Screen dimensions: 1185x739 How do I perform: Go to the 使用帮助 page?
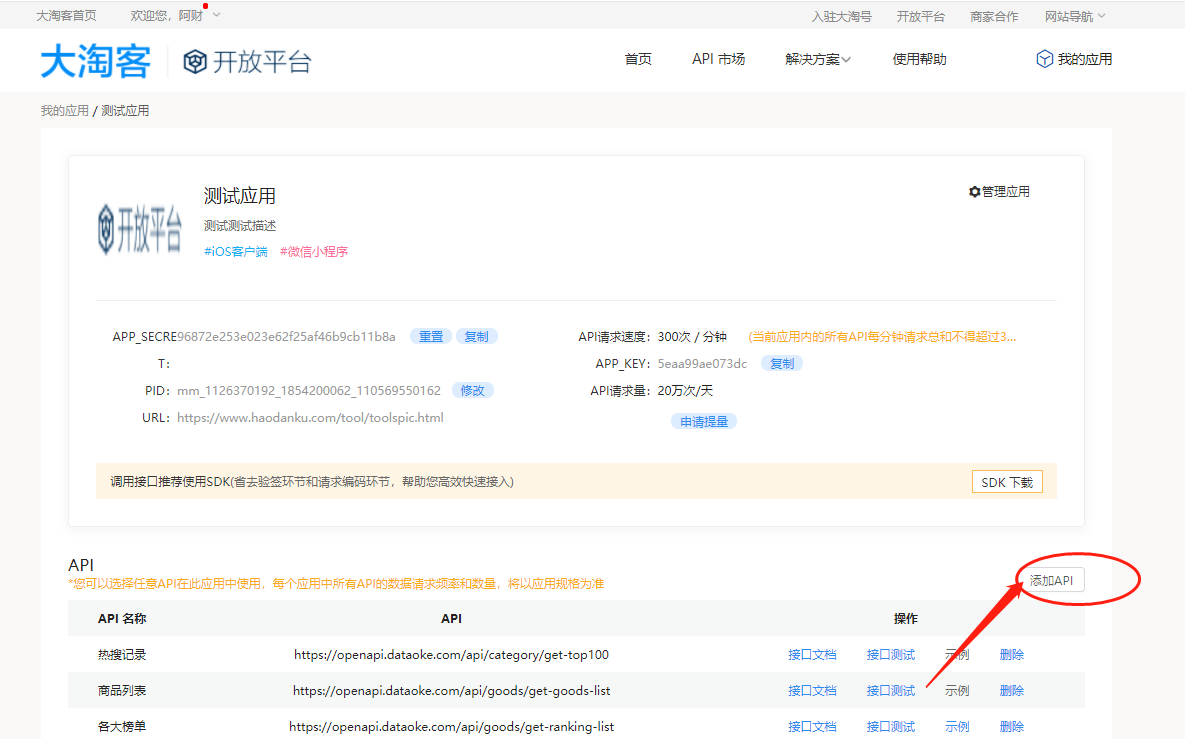[x=919, y=59]
